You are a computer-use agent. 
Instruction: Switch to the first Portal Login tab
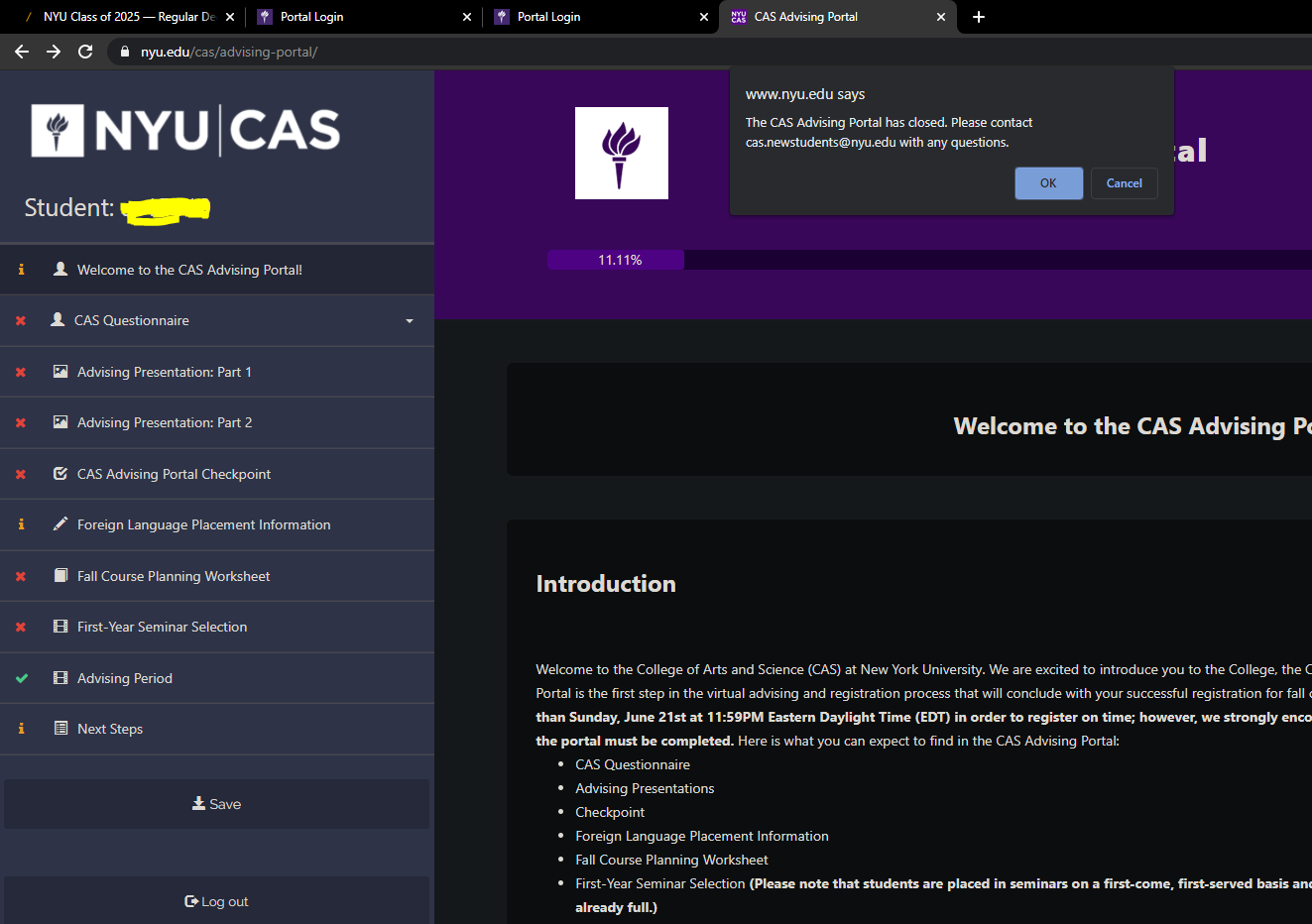(x=363, y=17)
